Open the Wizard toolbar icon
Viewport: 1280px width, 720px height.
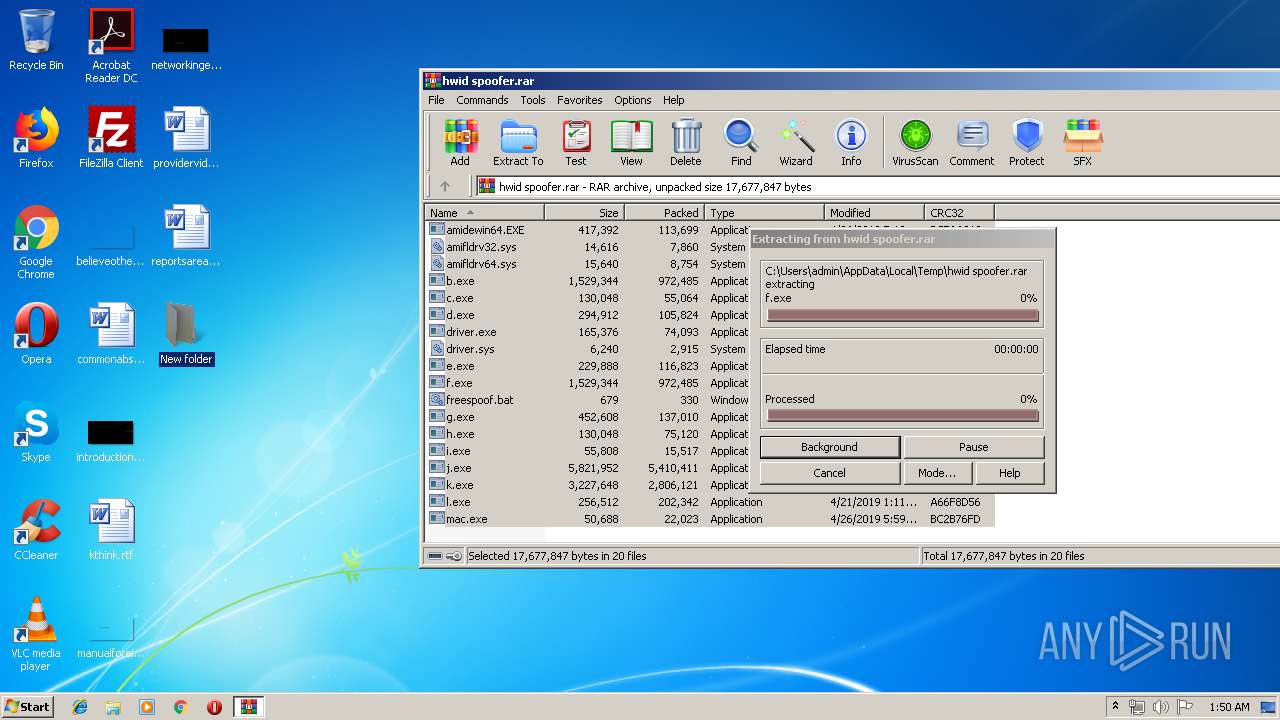coord(796,142)
